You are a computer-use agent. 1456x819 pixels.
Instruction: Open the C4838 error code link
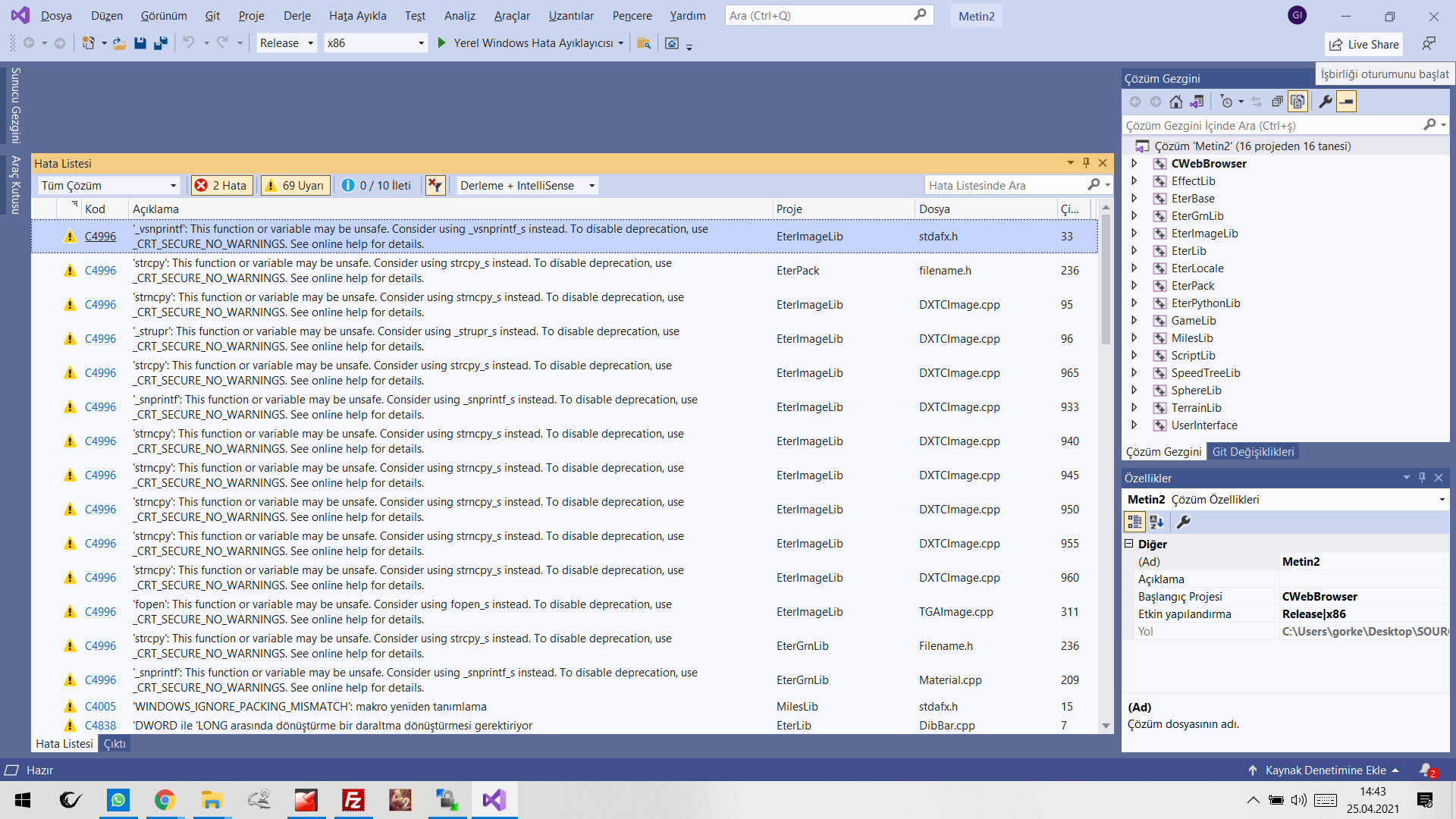tap(100, 726)
